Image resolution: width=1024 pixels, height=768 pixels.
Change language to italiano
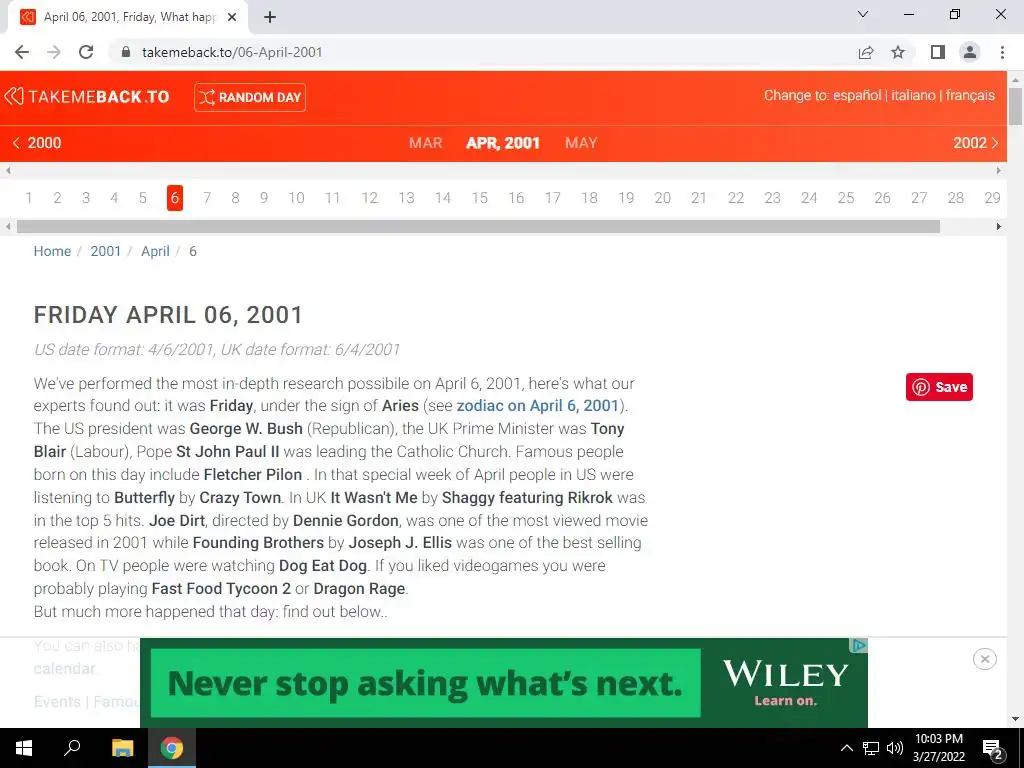913,95
